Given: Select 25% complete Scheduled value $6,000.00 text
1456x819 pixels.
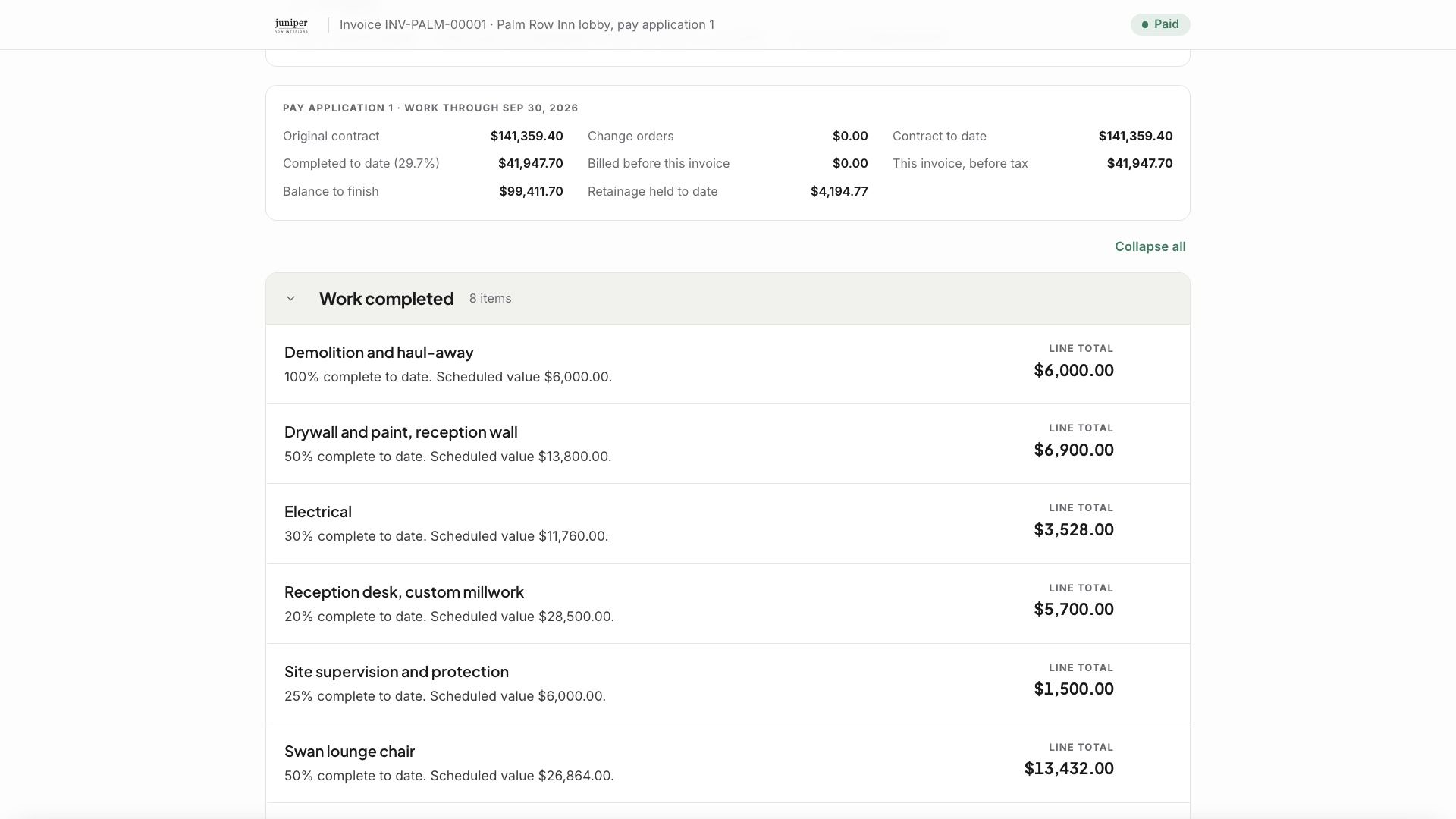Looking at the screenshot, I should [x=445, y=696].
